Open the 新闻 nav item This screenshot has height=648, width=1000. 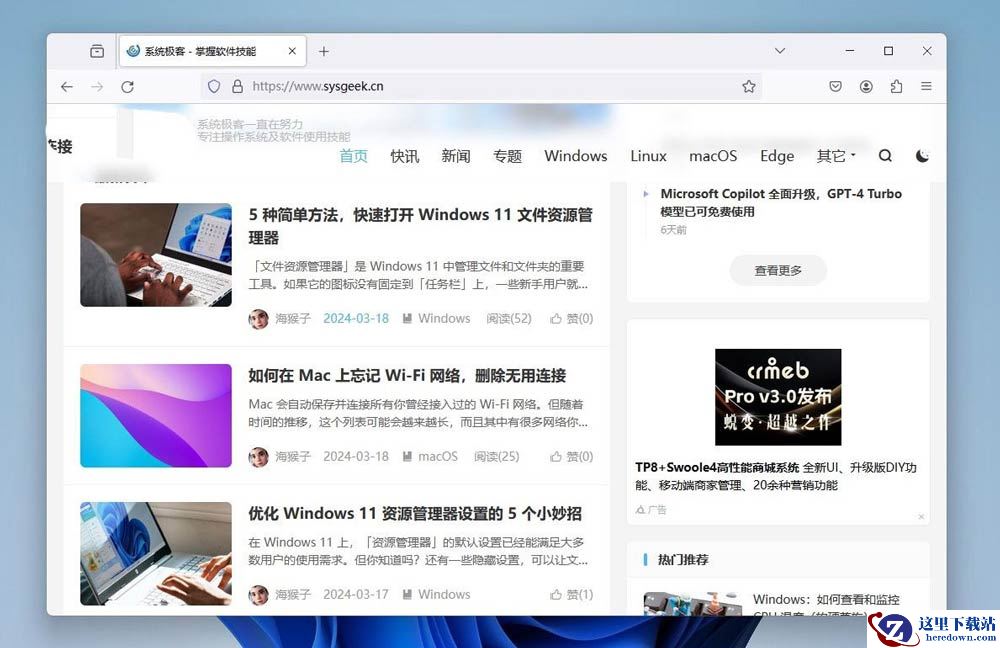click(x=456, y=156)
